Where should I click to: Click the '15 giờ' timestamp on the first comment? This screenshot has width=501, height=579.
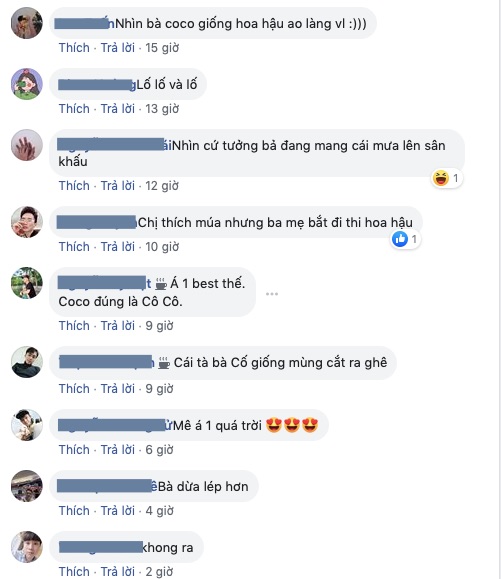(x=162, y=48)
